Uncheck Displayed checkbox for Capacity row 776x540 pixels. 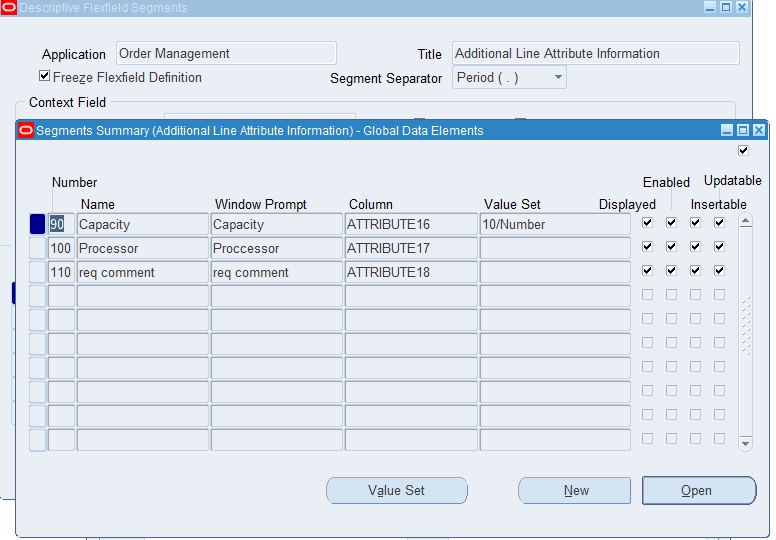pyautogui.click(x=648, y=222)
